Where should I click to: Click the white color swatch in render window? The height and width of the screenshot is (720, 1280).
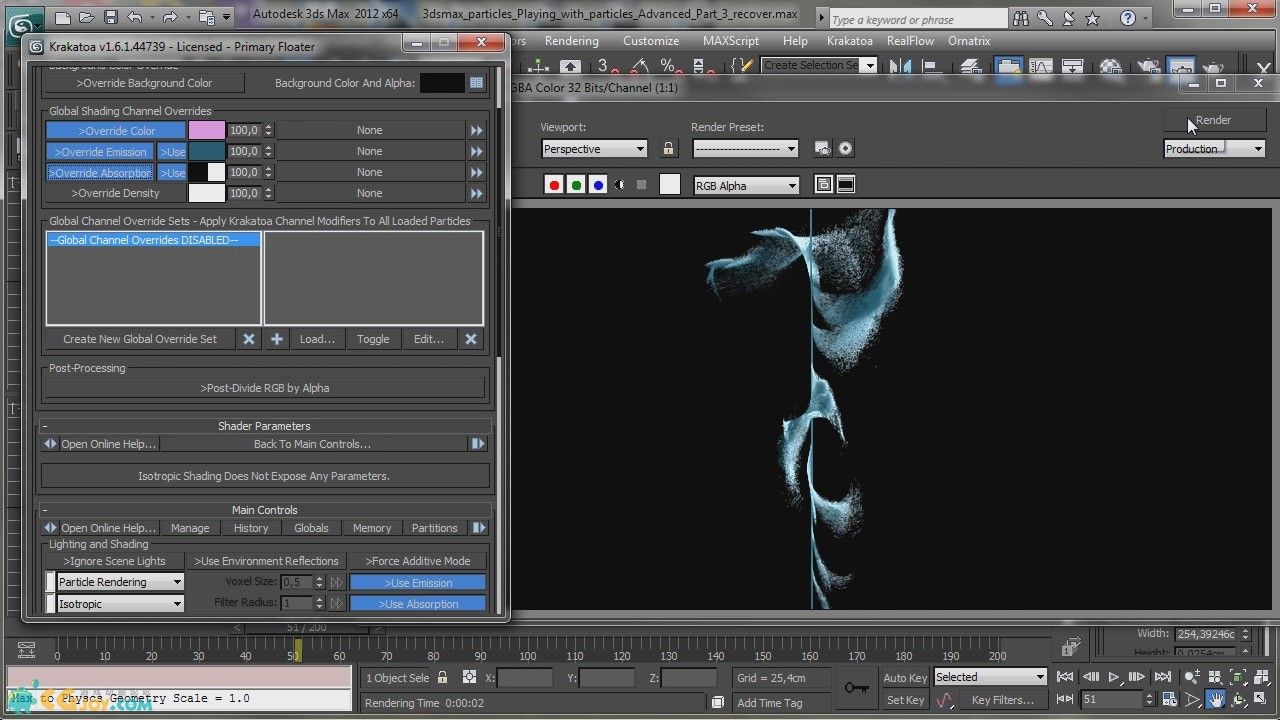pos(670,185)
